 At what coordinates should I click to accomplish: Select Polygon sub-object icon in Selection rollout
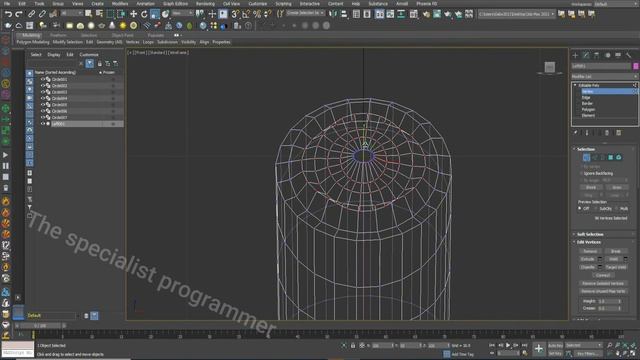(x=611, y=157)
